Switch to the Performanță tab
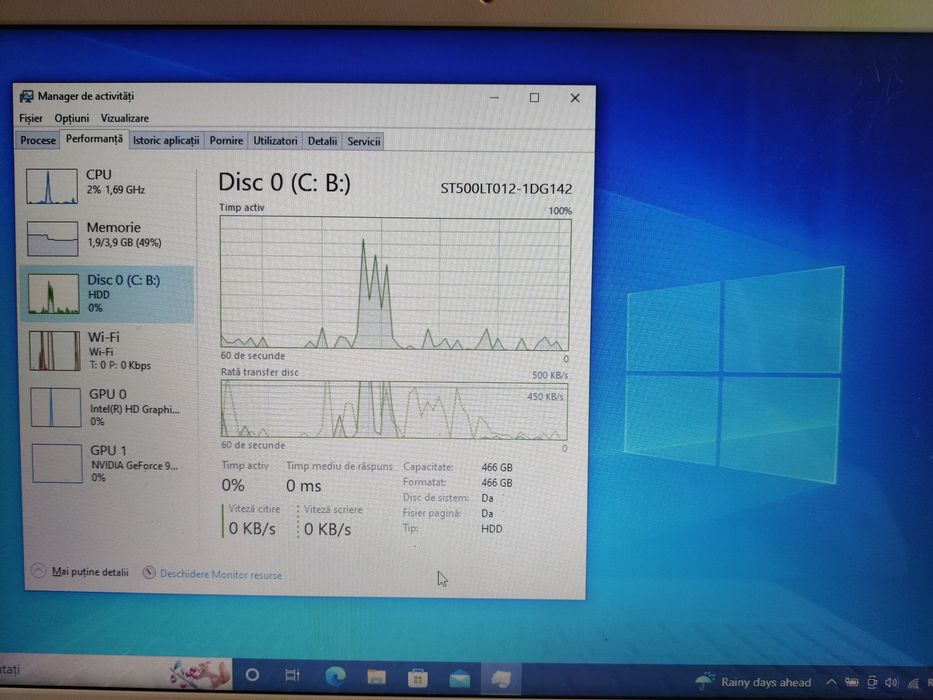Image resolution: width=933 pixels, height=700 pixels. pos(94,139)
